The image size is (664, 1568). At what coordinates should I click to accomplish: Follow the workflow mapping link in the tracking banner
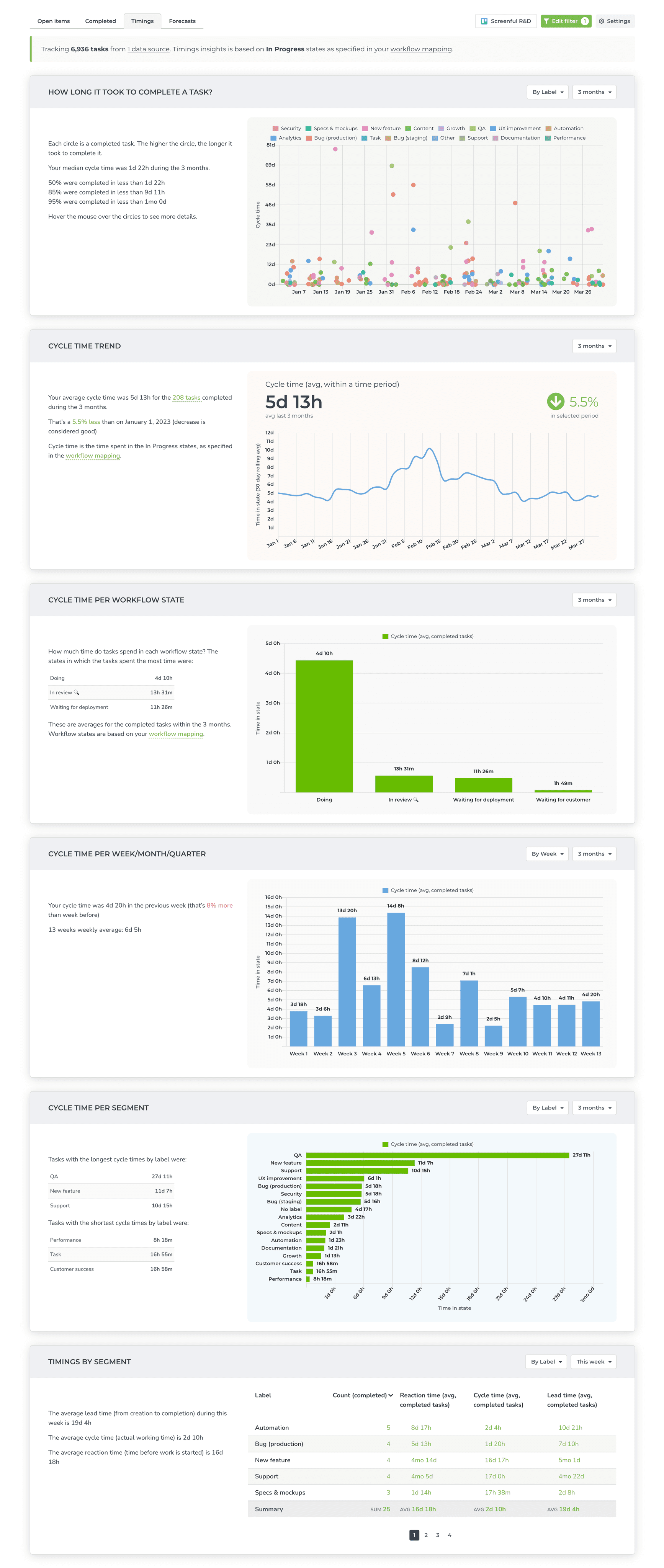[x=421, y=49]
